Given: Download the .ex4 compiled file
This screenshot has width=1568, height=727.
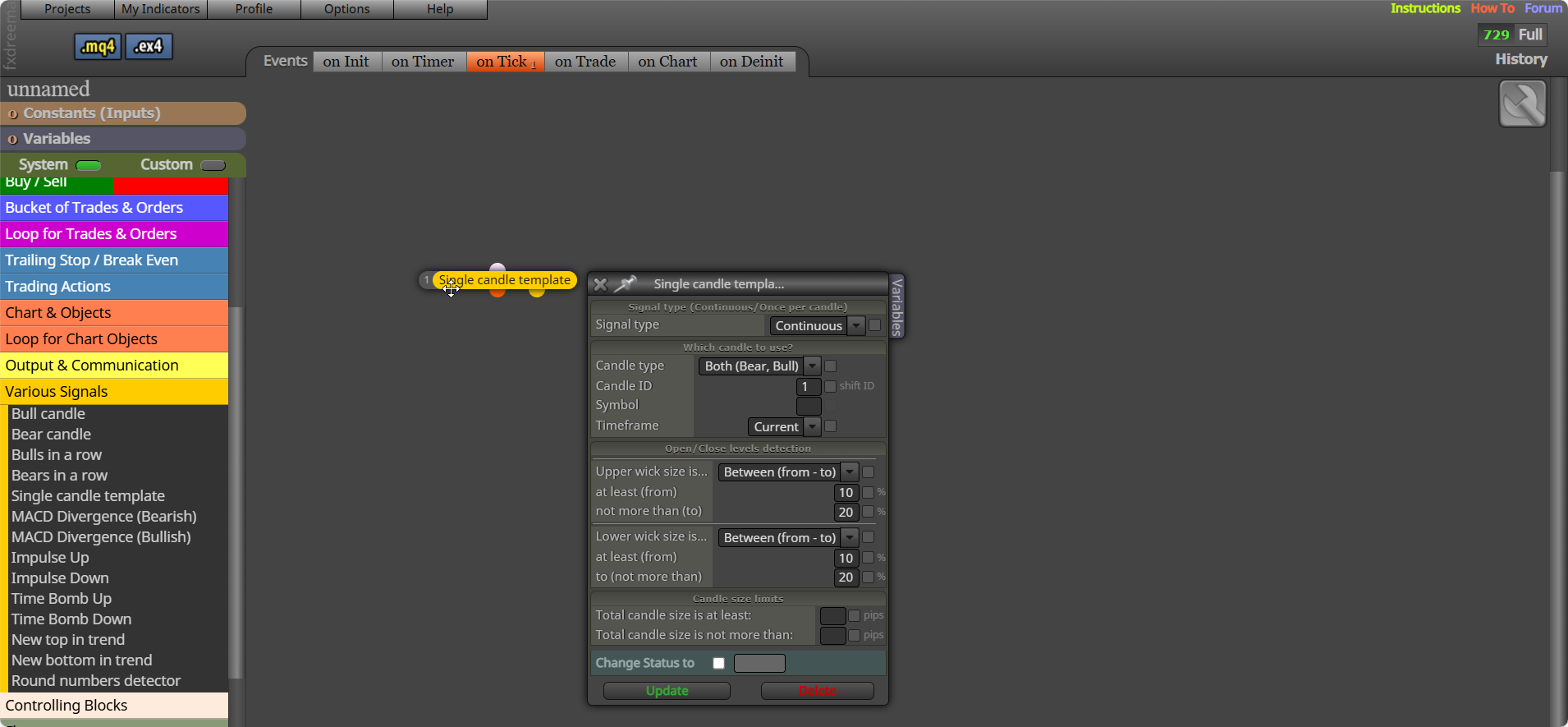Looking at the screenshot, I should coord(149,47).
